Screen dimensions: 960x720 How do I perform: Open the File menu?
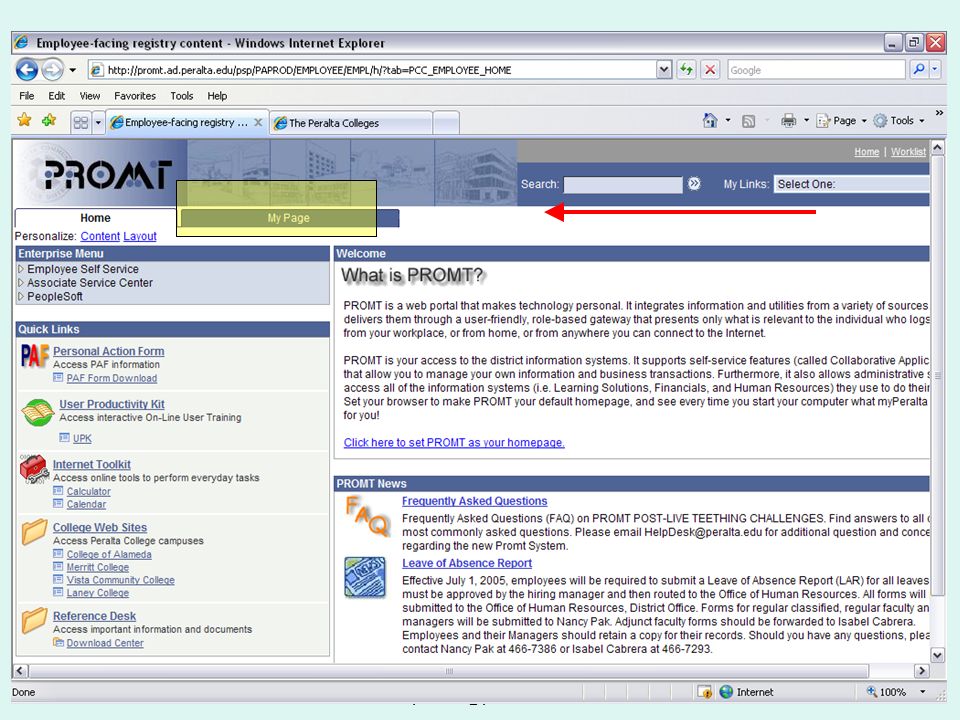click(26, 96)
